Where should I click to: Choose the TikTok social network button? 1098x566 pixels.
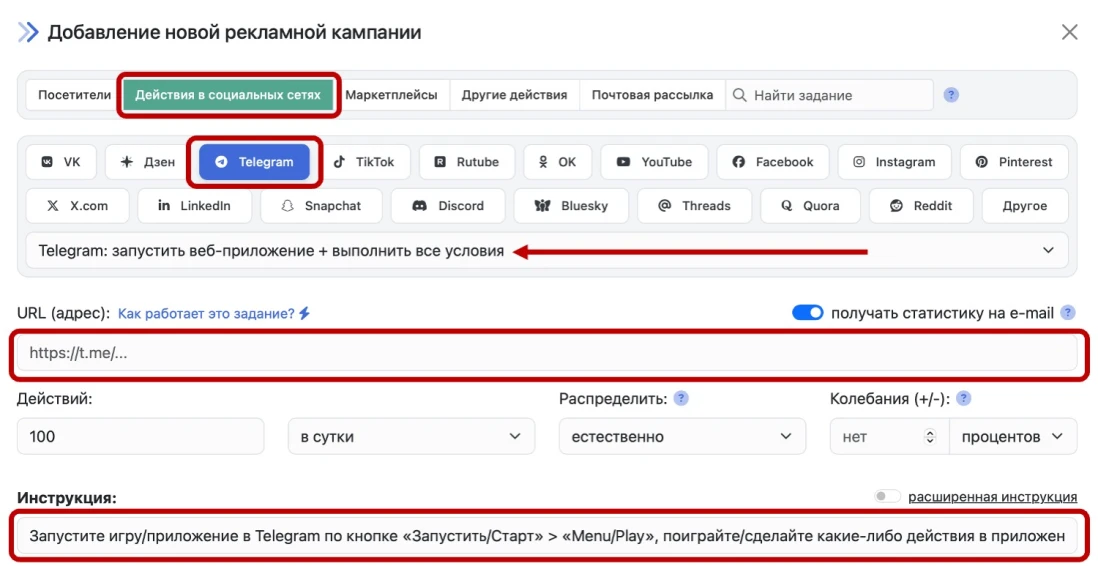[364, 162]
